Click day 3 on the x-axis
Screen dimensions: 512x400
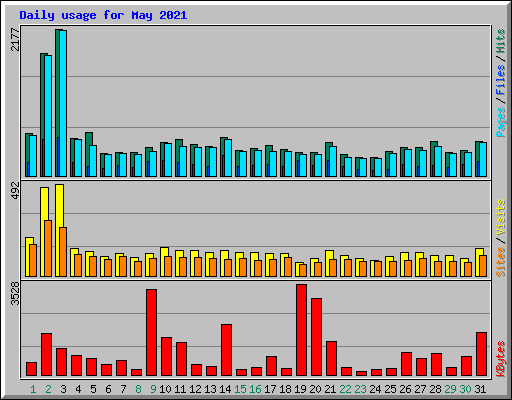click(63, 389)
